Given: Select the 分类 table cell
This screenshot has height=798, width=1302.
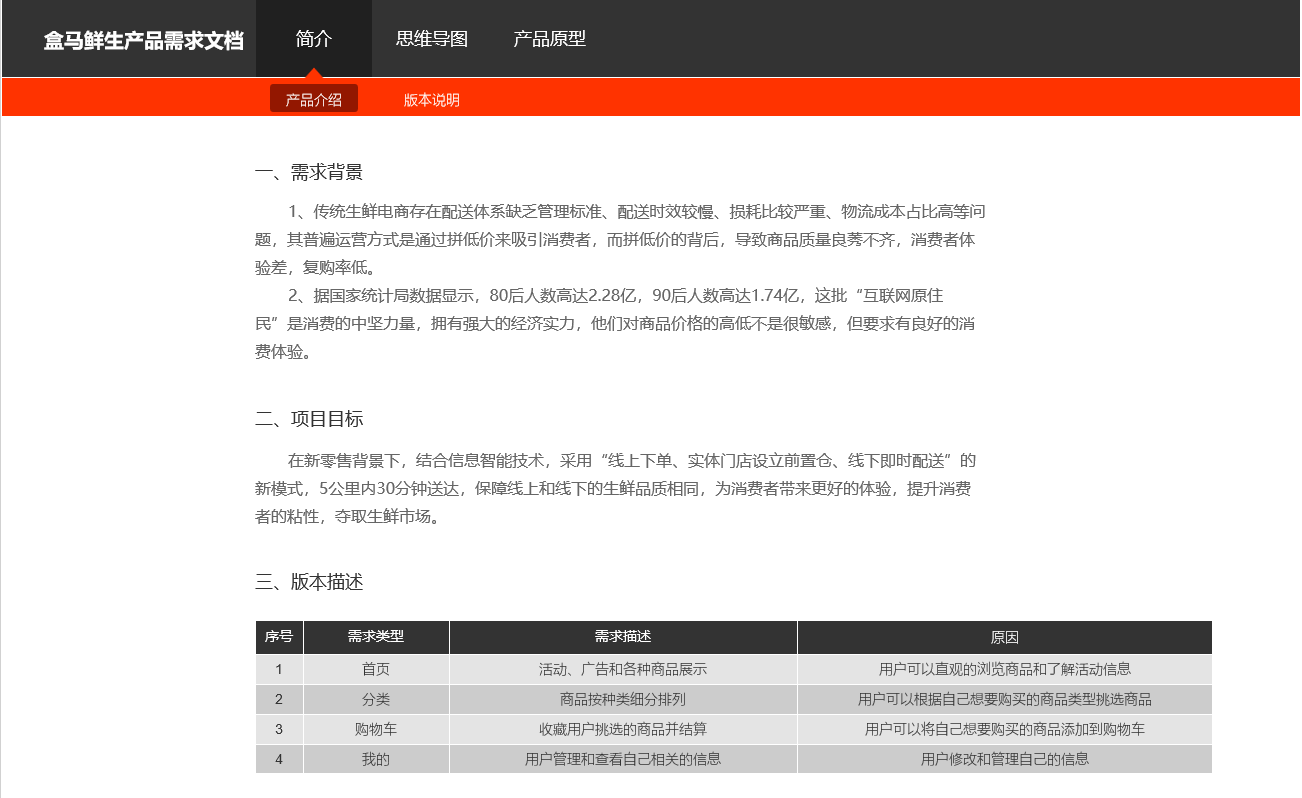Looking at the screenshot, I should point(376,699).
